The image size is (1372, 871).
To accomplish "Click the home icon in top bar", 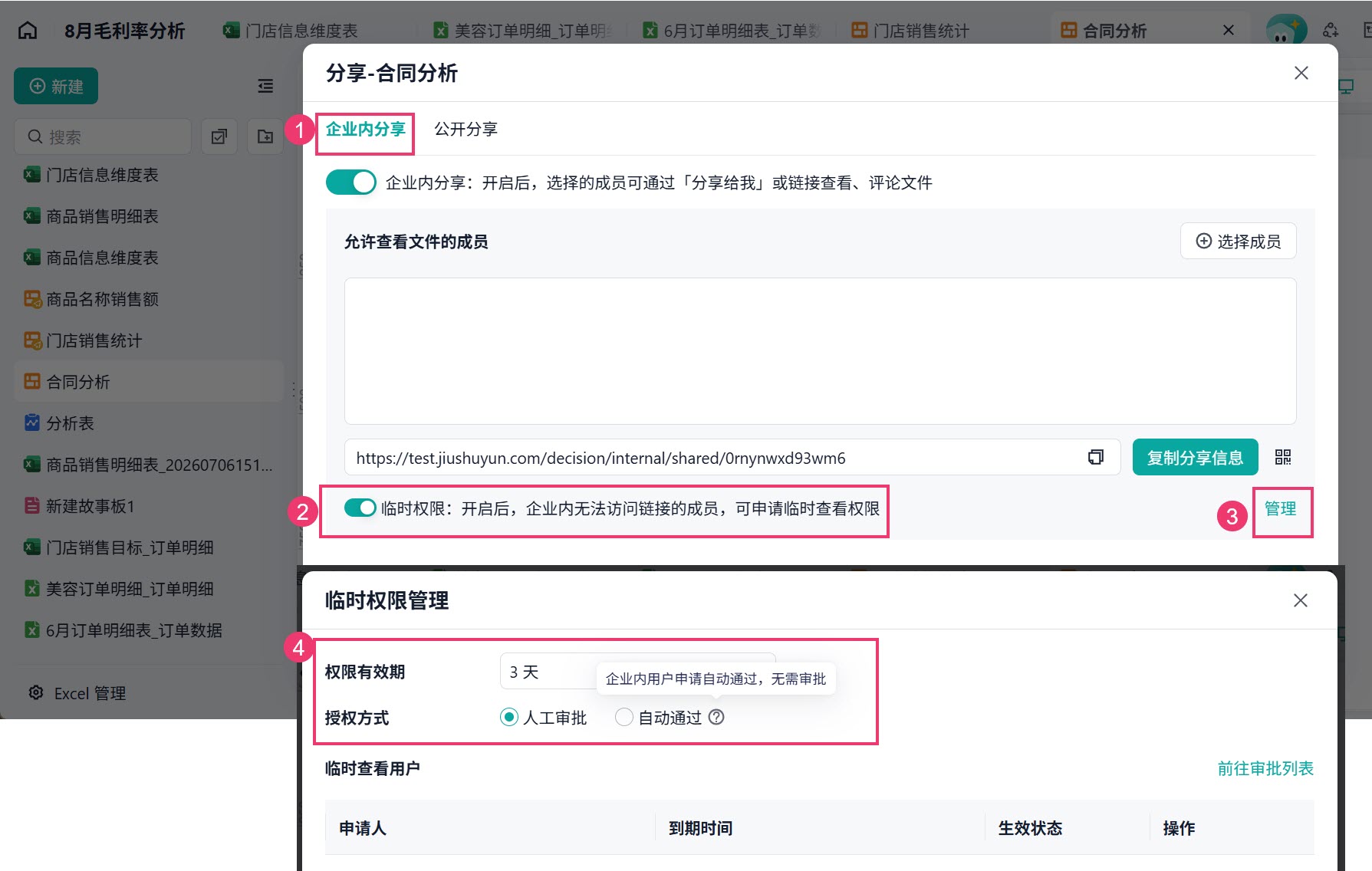I will click(x=28, y=31).
